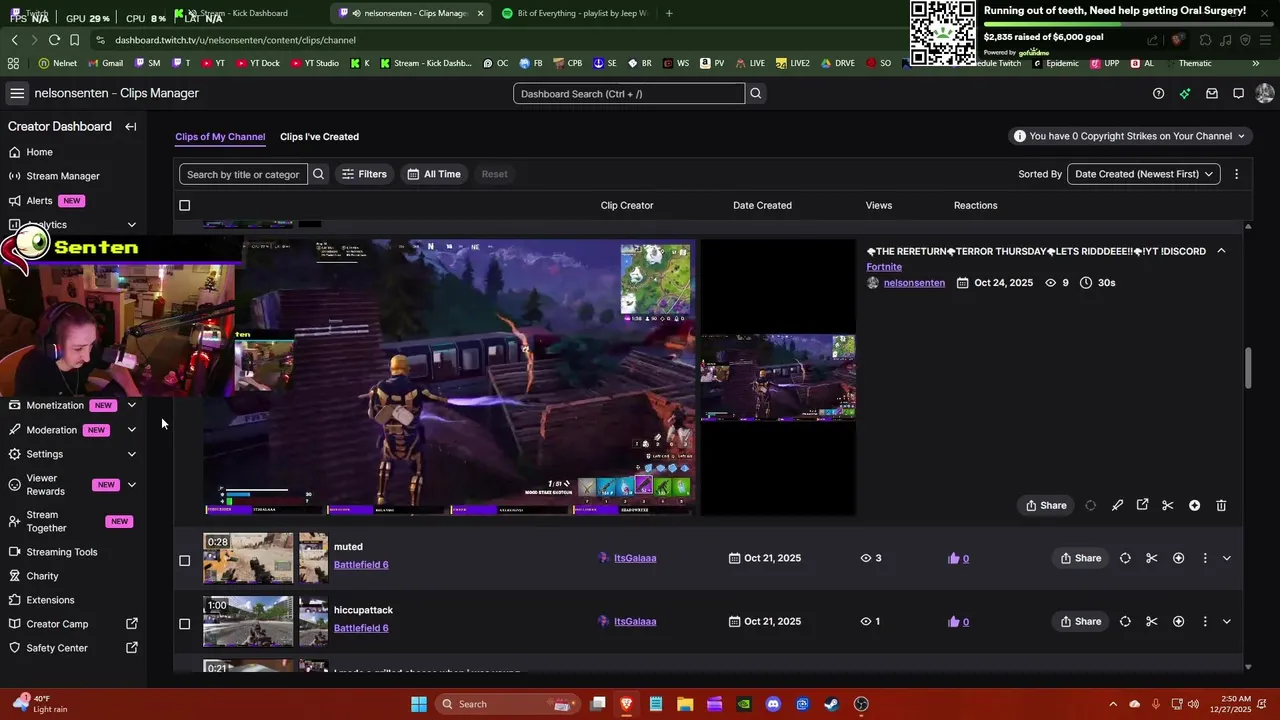Delete the expanded Fortnite clip with trash icon

1221,505
